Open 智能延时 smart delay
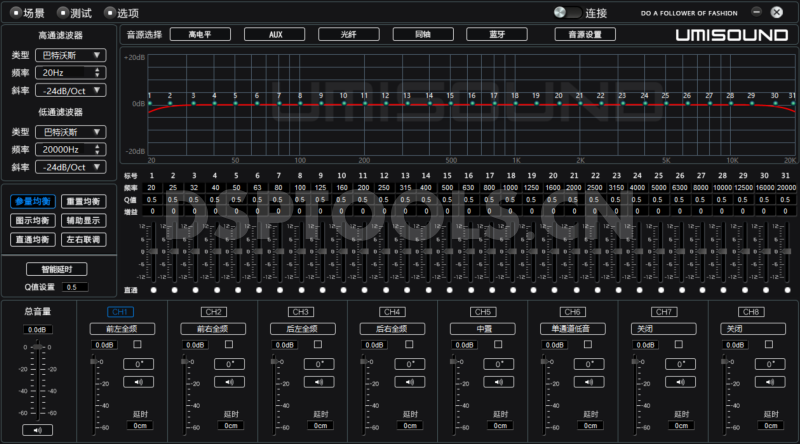 pyautogui.click(x=57, y=269)
